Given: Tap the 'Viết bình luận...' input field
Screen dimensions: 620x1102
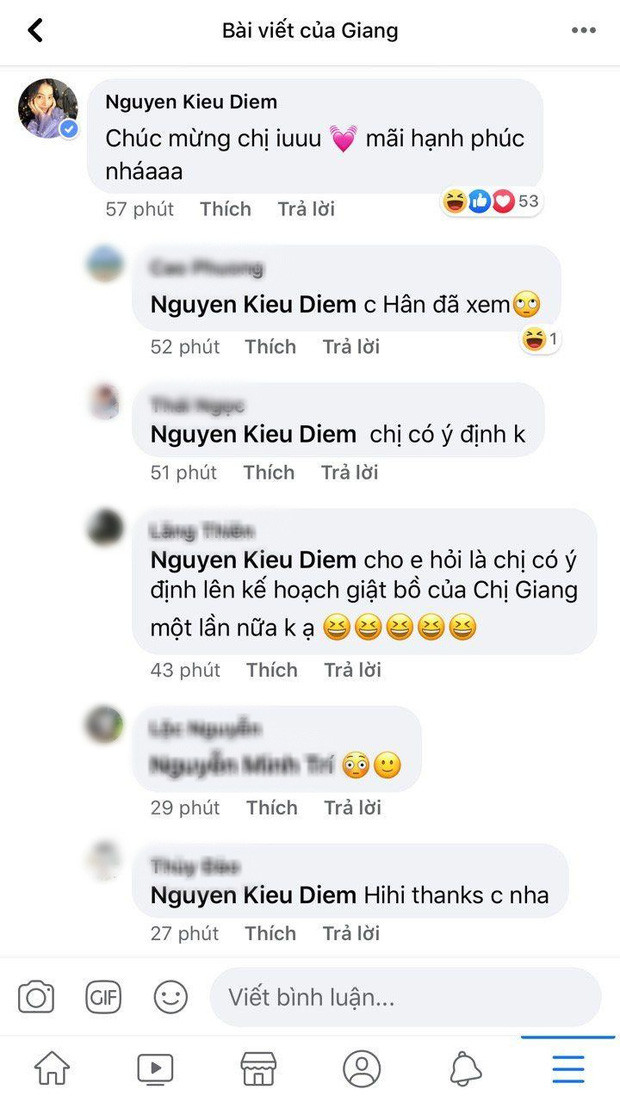Looking at the screenshot, I should (x=400, y=997).
